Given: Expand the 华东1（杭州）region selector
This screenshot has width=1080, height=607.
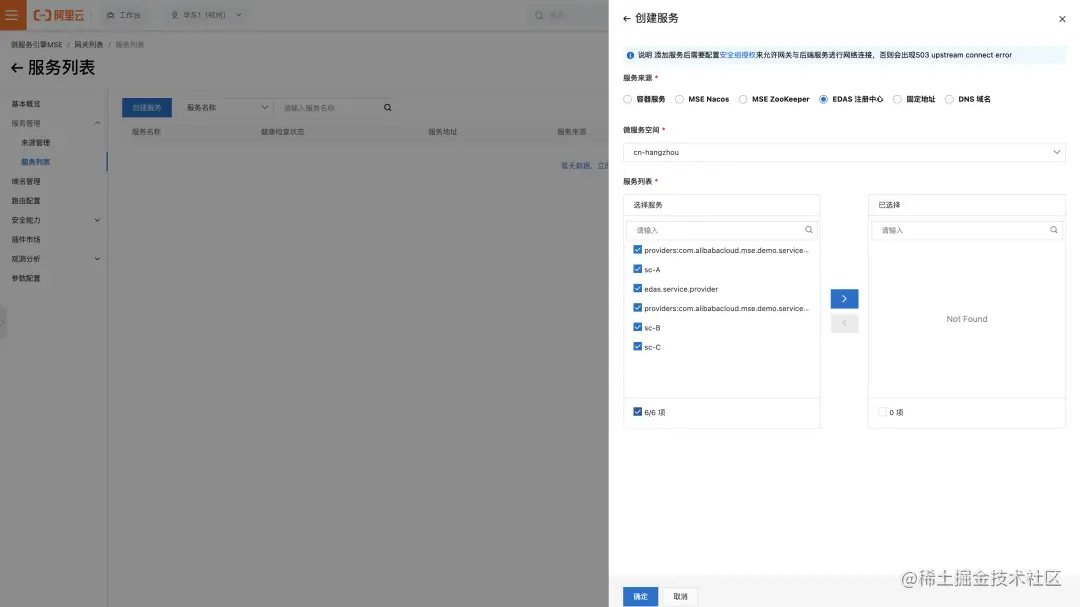Looking at the screenshot, I should point(206,15).
